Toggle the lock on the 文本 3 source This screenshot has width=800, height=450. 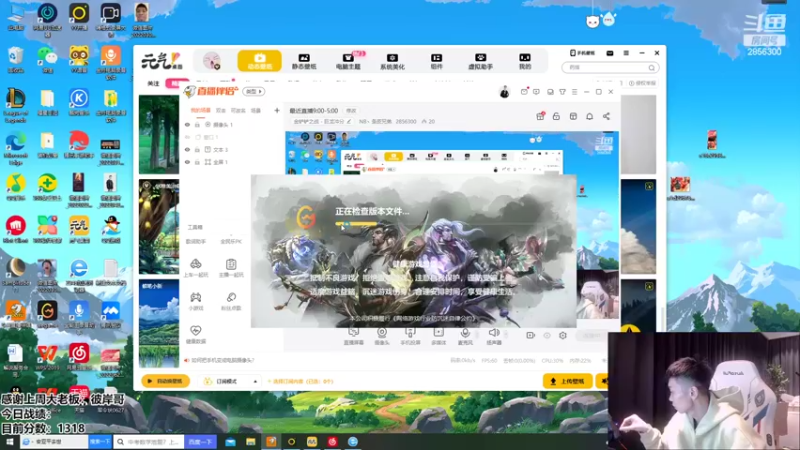coord(197,149)
